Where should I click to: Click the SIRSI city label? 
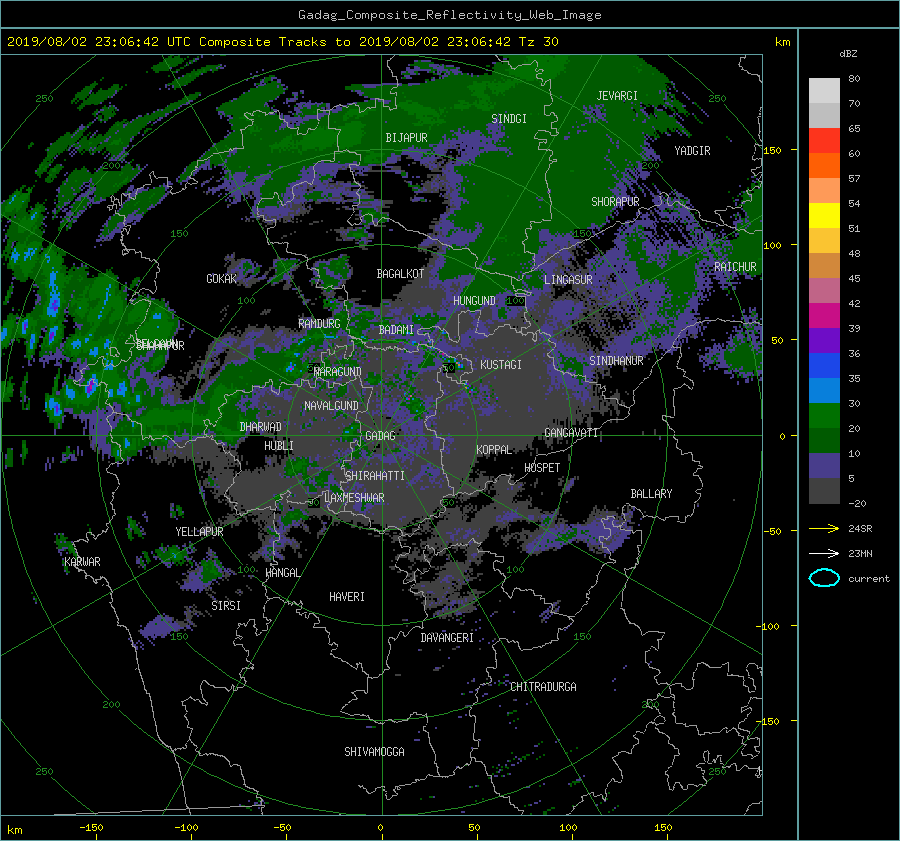pos(226,606)
